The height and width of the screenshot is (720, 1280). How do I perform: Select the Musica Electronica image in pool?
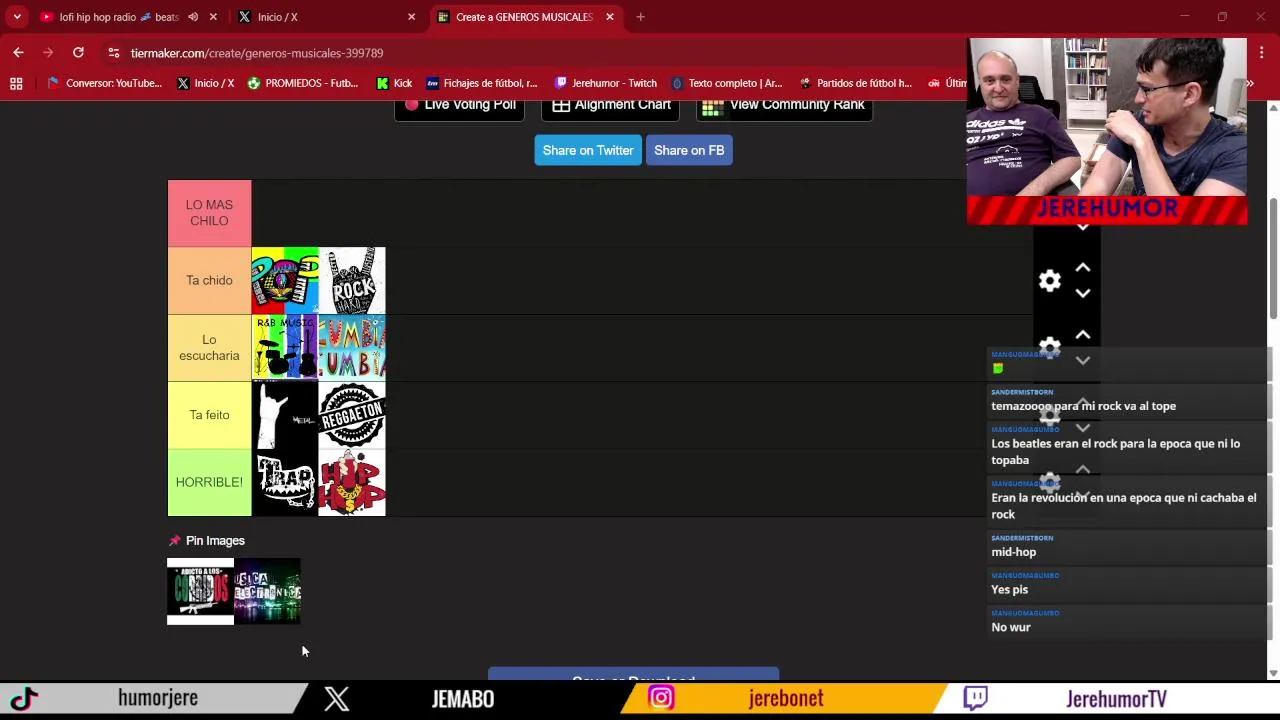click(267, 591)
